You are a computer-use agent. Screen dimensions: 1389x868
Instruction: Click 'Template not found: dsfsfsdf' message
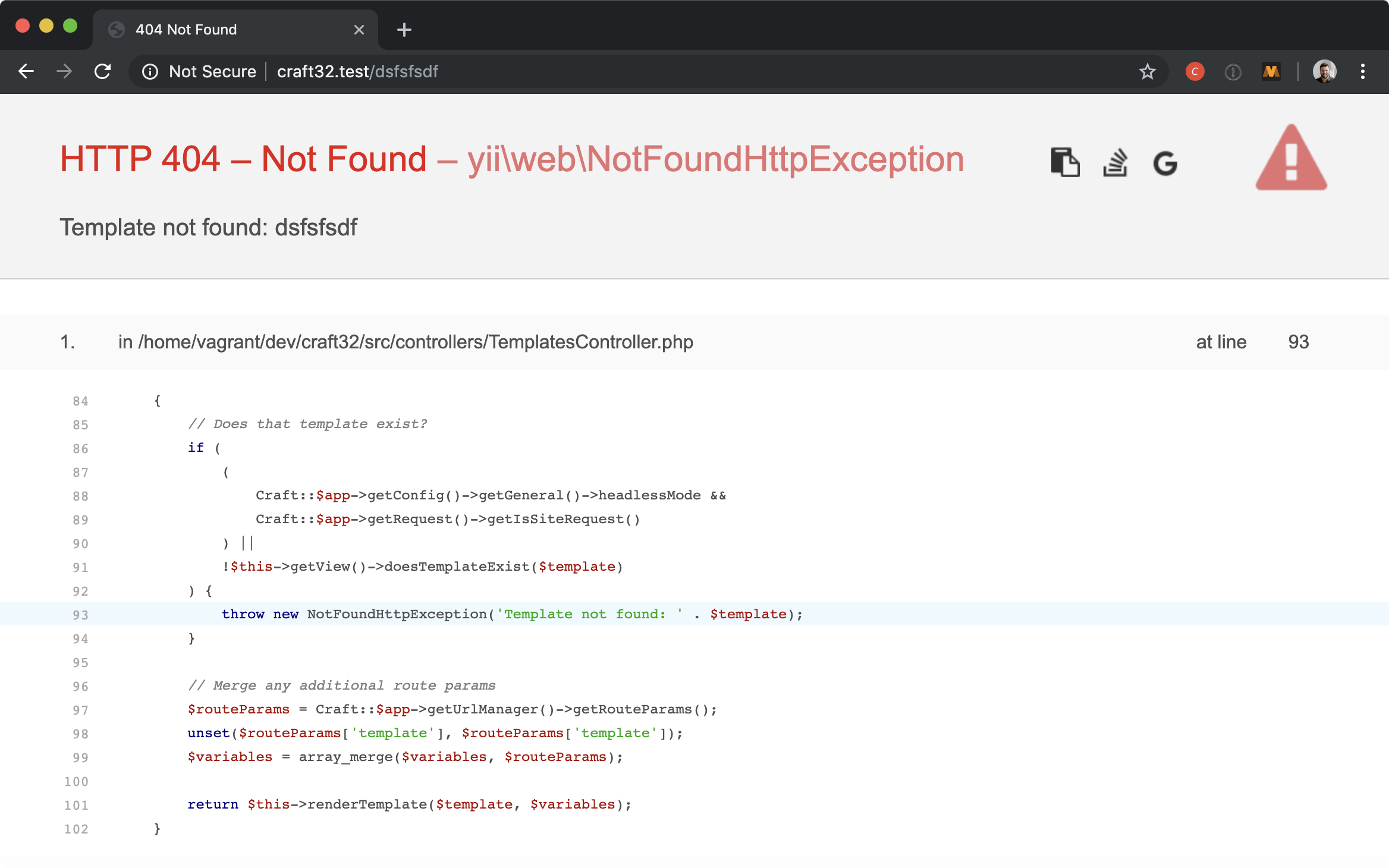coord(208,228)
